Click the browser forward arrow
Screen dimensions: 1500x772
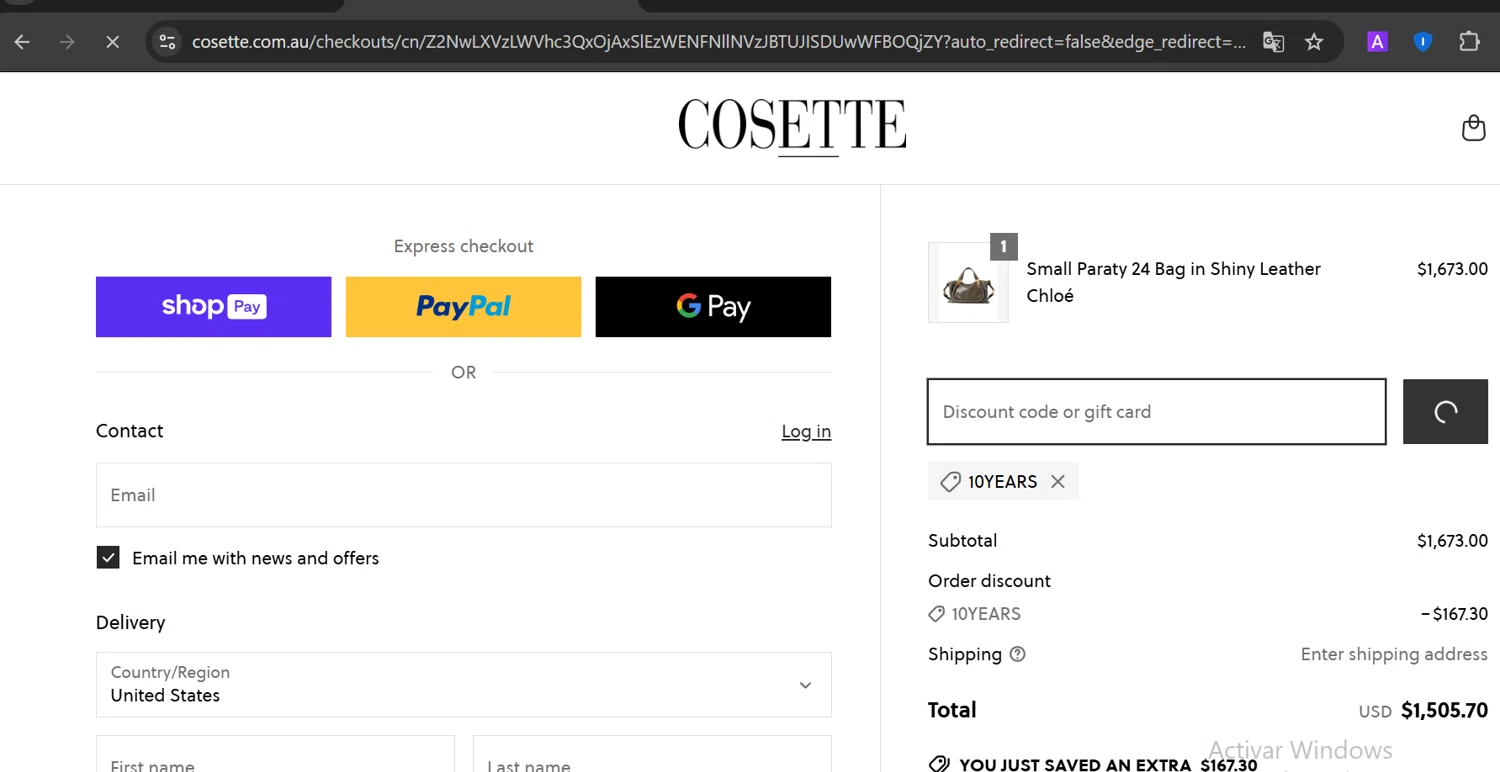(x=67, y=42)
